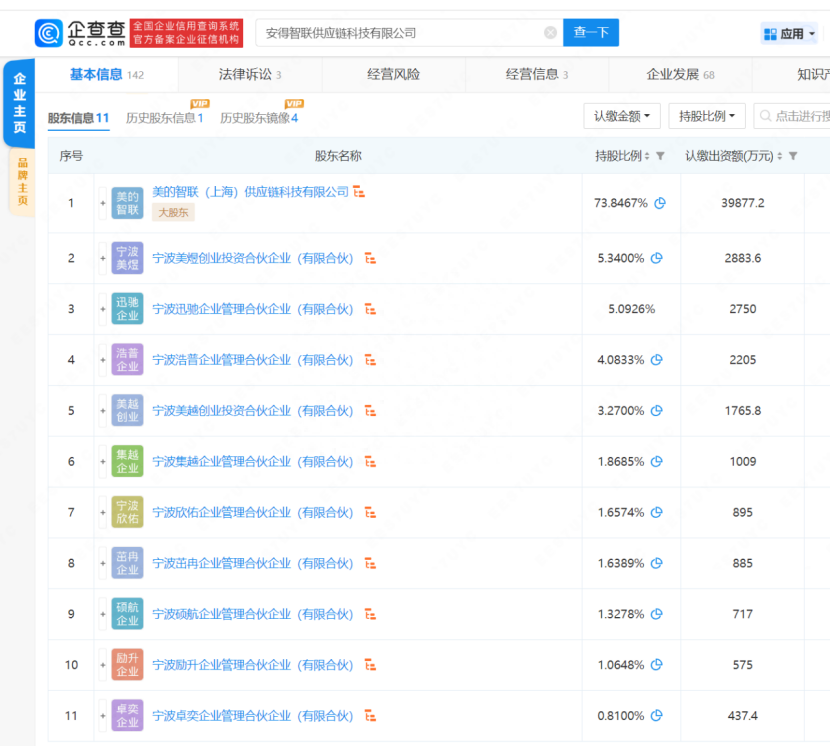The width and height of the screenshot is (830, 746).
Task: Expand row 5 shareholder 宁波美越 with plus
Action: point(103,411)
